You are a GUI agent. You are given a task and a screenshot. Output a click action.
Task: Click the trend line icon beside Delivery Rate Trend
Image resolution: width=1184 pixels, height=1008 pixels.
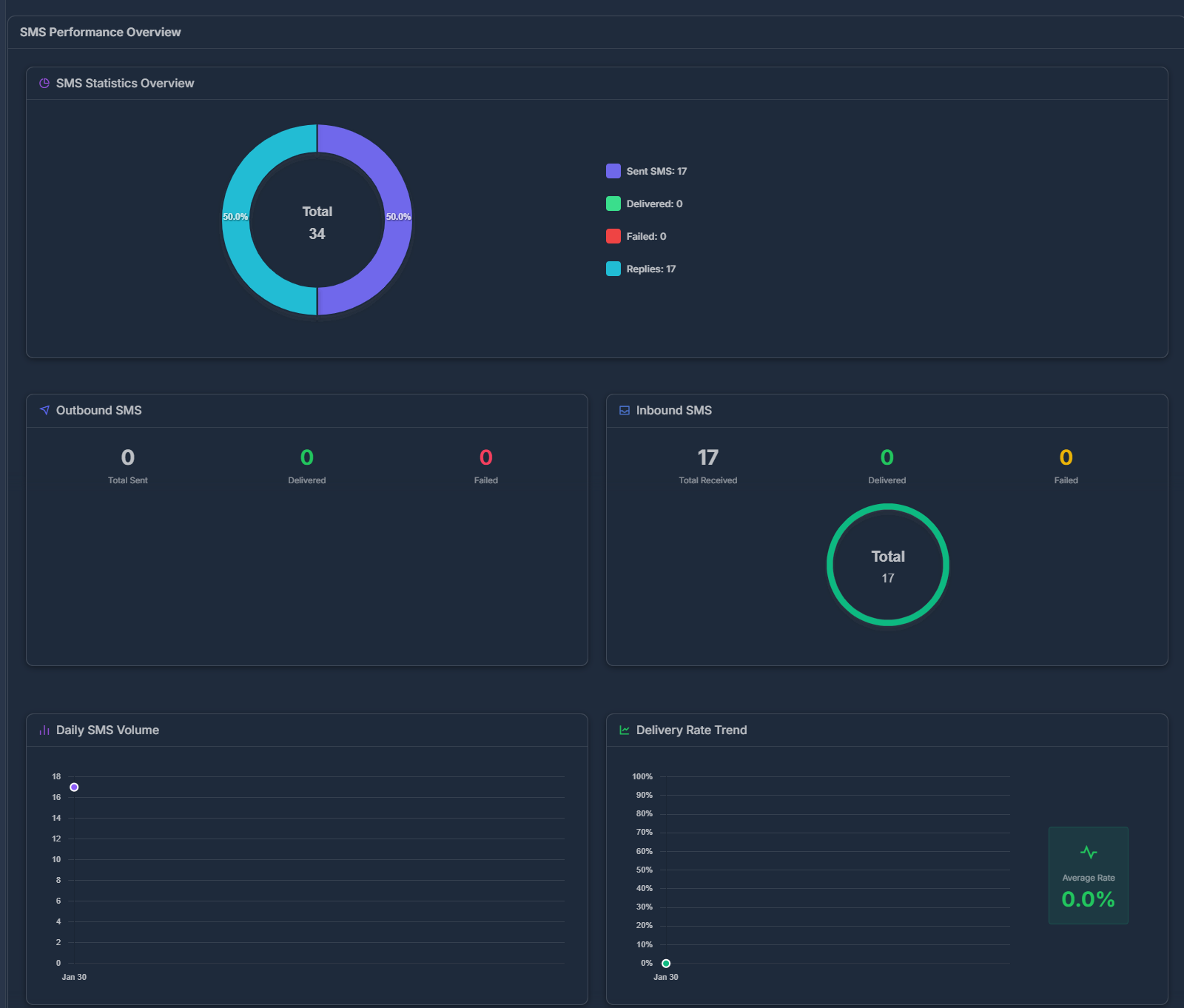pyautogui.click(x=624, y=730)
